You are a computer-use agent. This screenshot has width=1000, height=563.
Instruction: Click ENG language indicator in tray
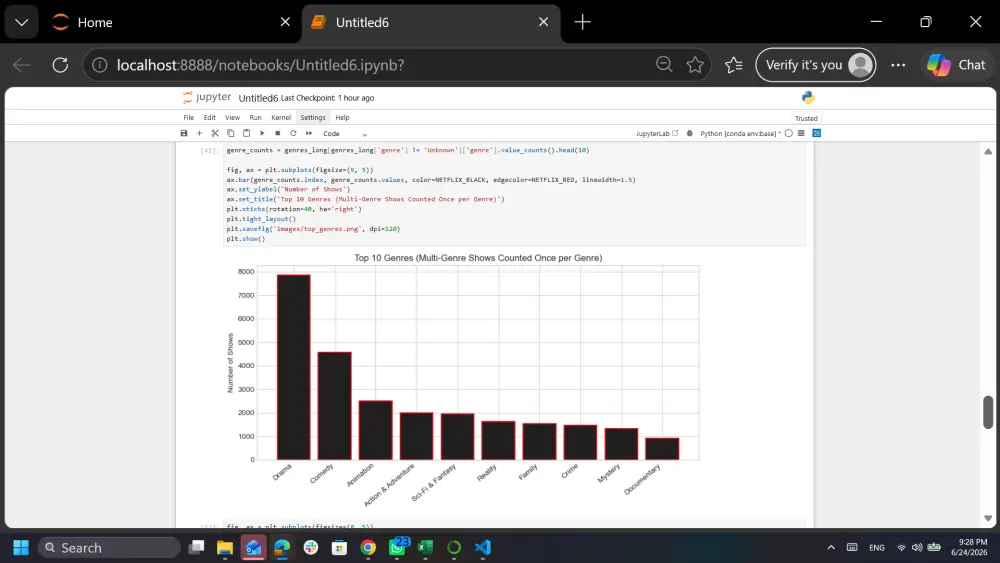(x=877, y=548)
